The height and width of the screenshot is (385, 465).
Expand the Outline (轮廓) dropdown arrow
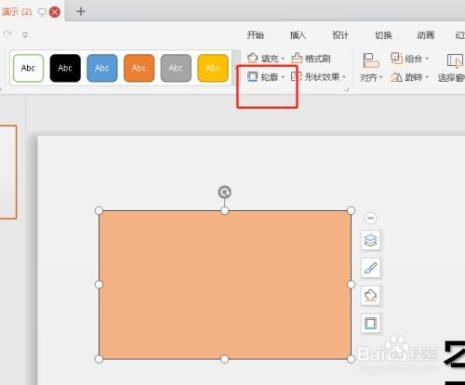(283, 77)
